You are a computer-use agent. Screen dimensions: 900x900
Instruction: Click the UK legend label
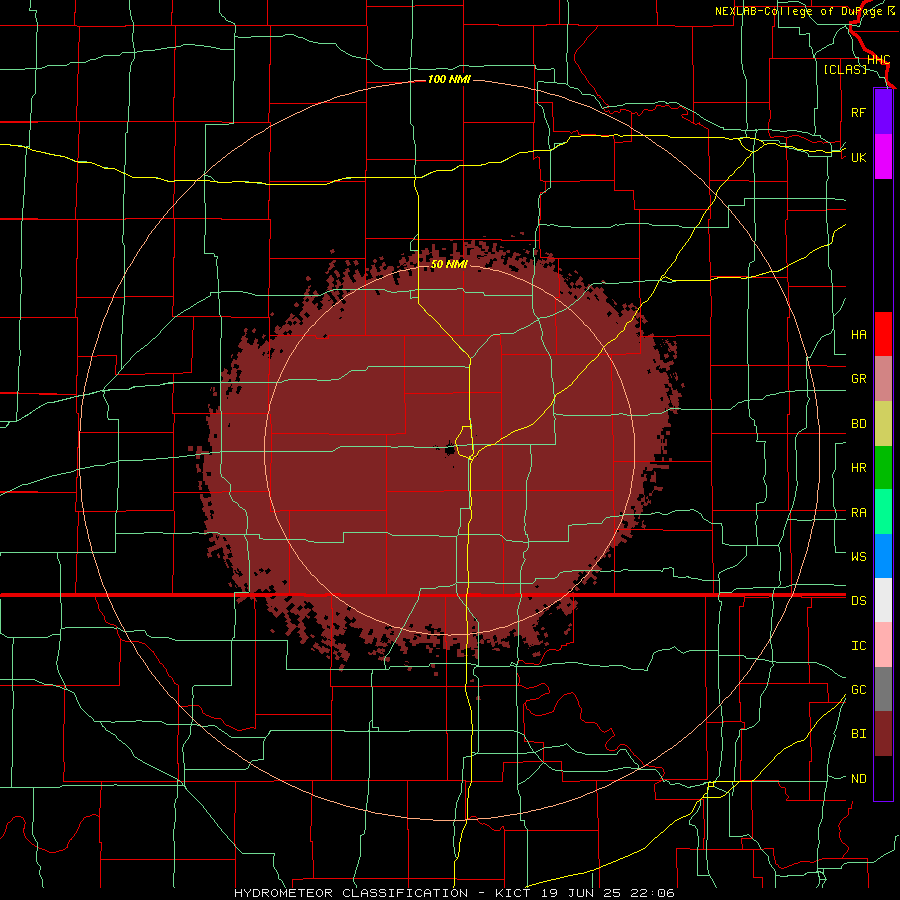coord(858,157)
